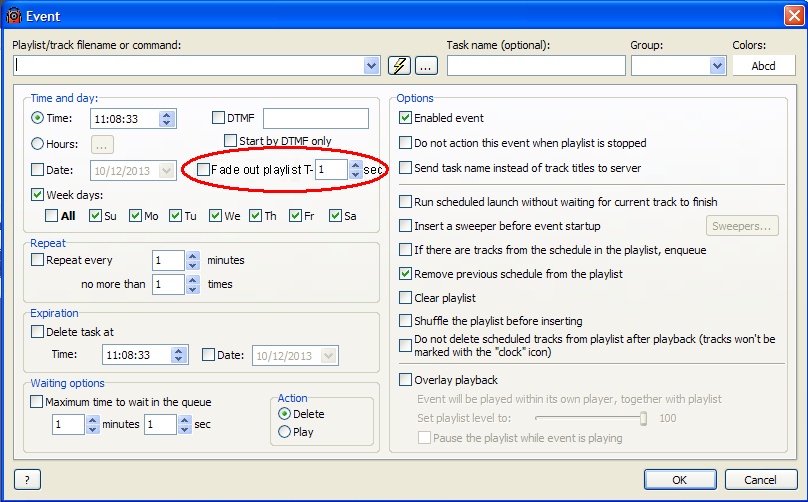
Task: Uncheck the Mo day checkbox
Action: (x=136, y=215)
